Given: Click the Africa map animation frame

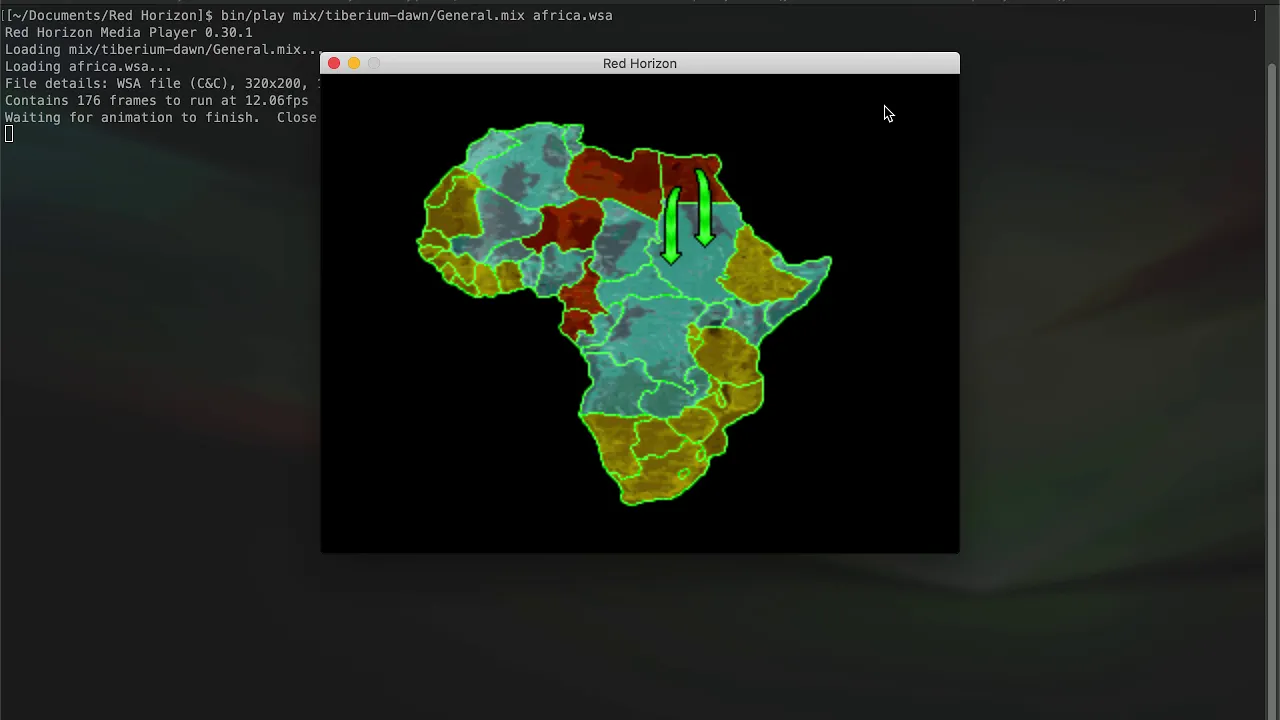Looking at the screenshot, I should (640, 313).
